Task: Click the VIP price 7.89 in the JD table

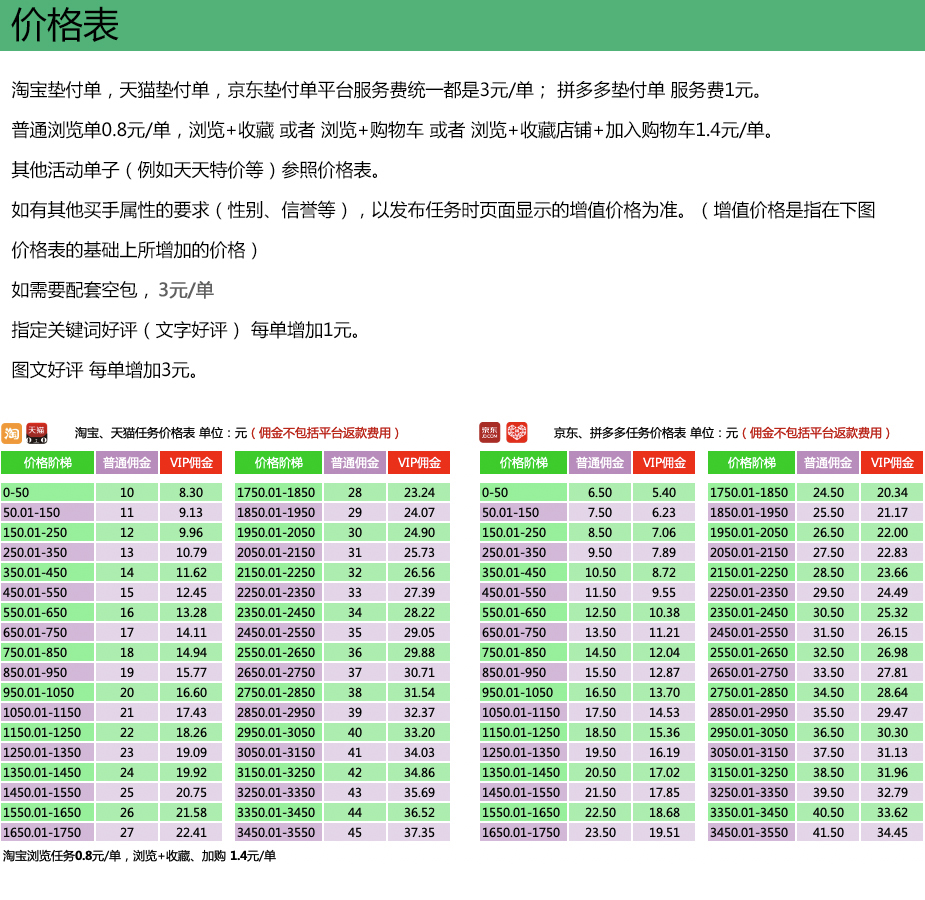Action: click(664, 553)
